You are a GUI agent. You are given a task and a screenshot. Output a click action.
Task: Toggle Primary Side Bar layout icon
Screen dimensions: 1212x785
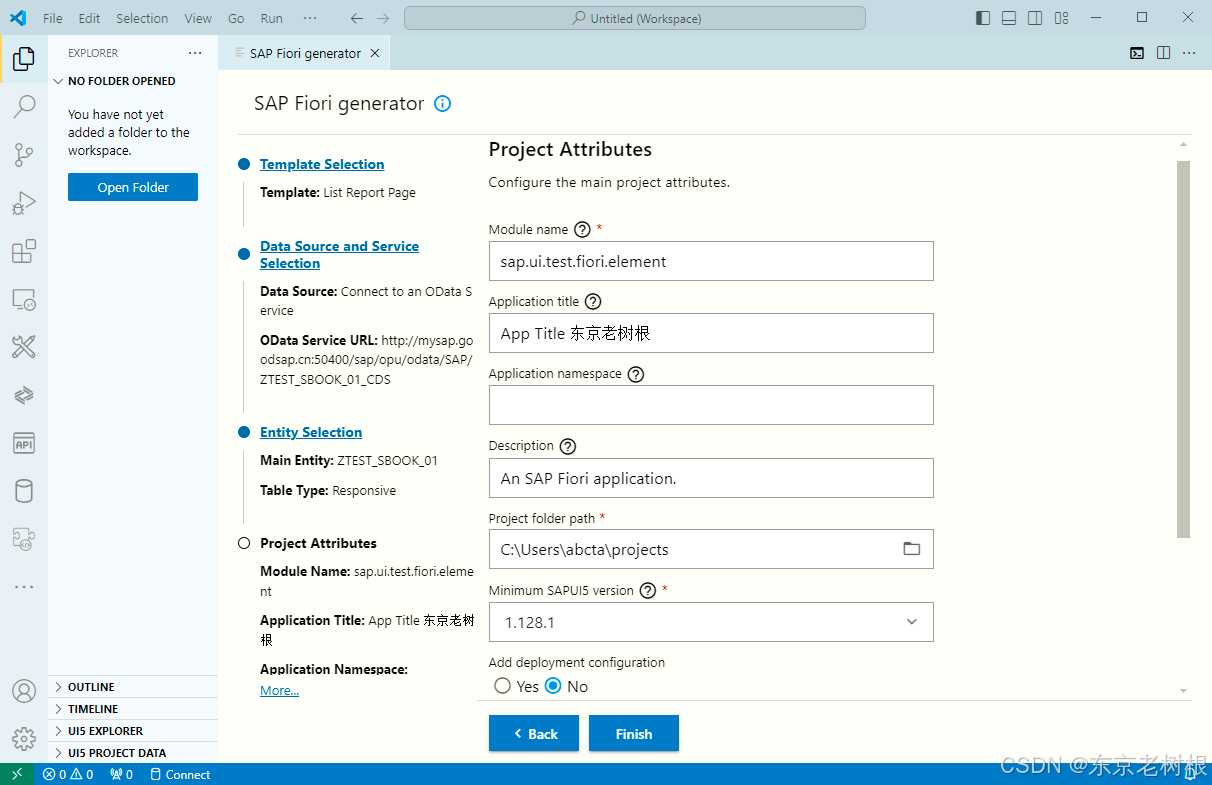point(983,18)
